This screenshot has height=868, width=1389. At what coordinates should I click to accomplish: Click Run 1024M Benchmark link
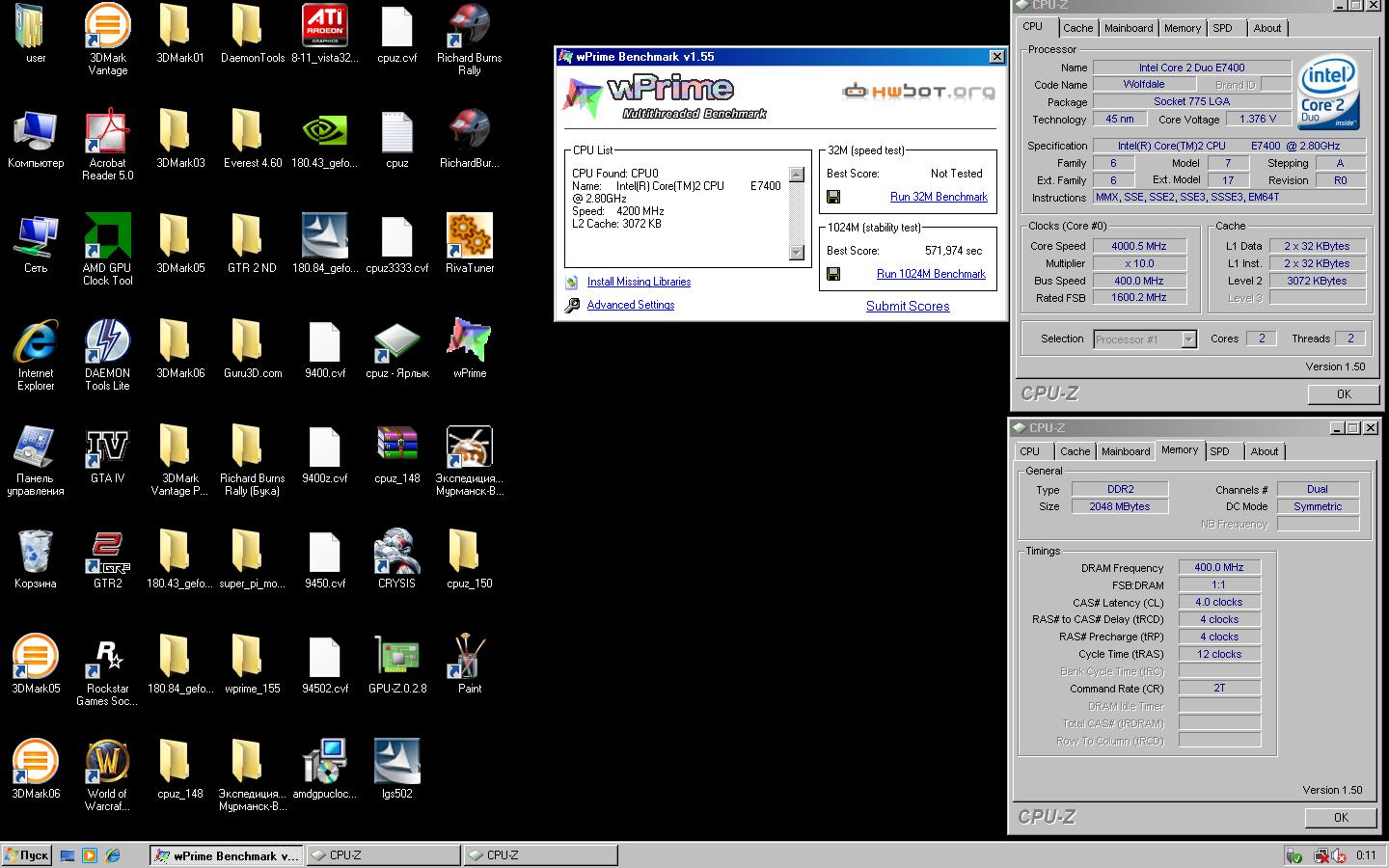point(931,274)
